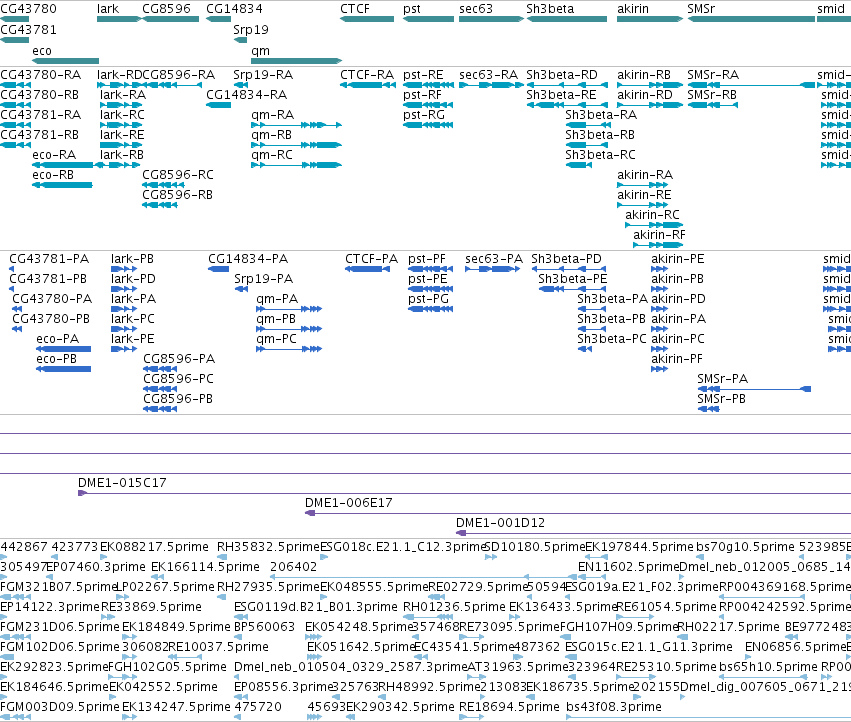Select transcript lark-RE
Viewport: 851px width, 722px height.
(122, 135)
